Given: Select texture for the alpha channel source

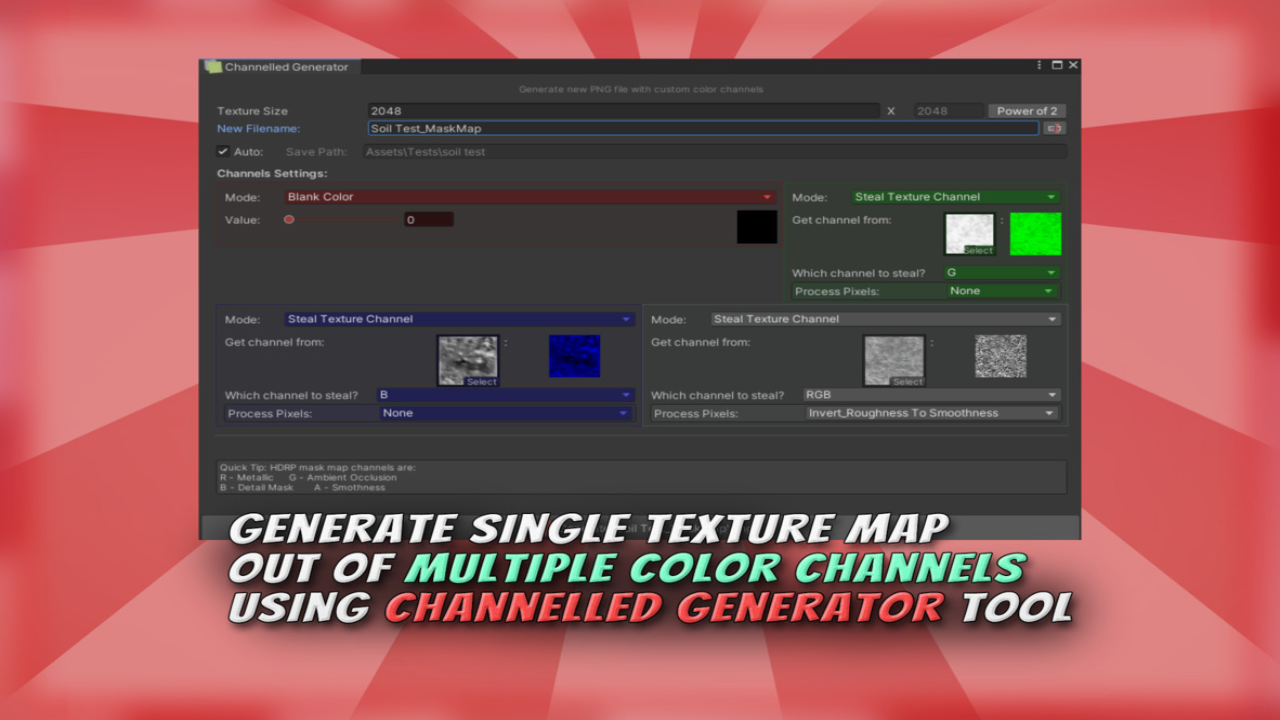Looking at the screenshot, I should click(x=894, y=359).
